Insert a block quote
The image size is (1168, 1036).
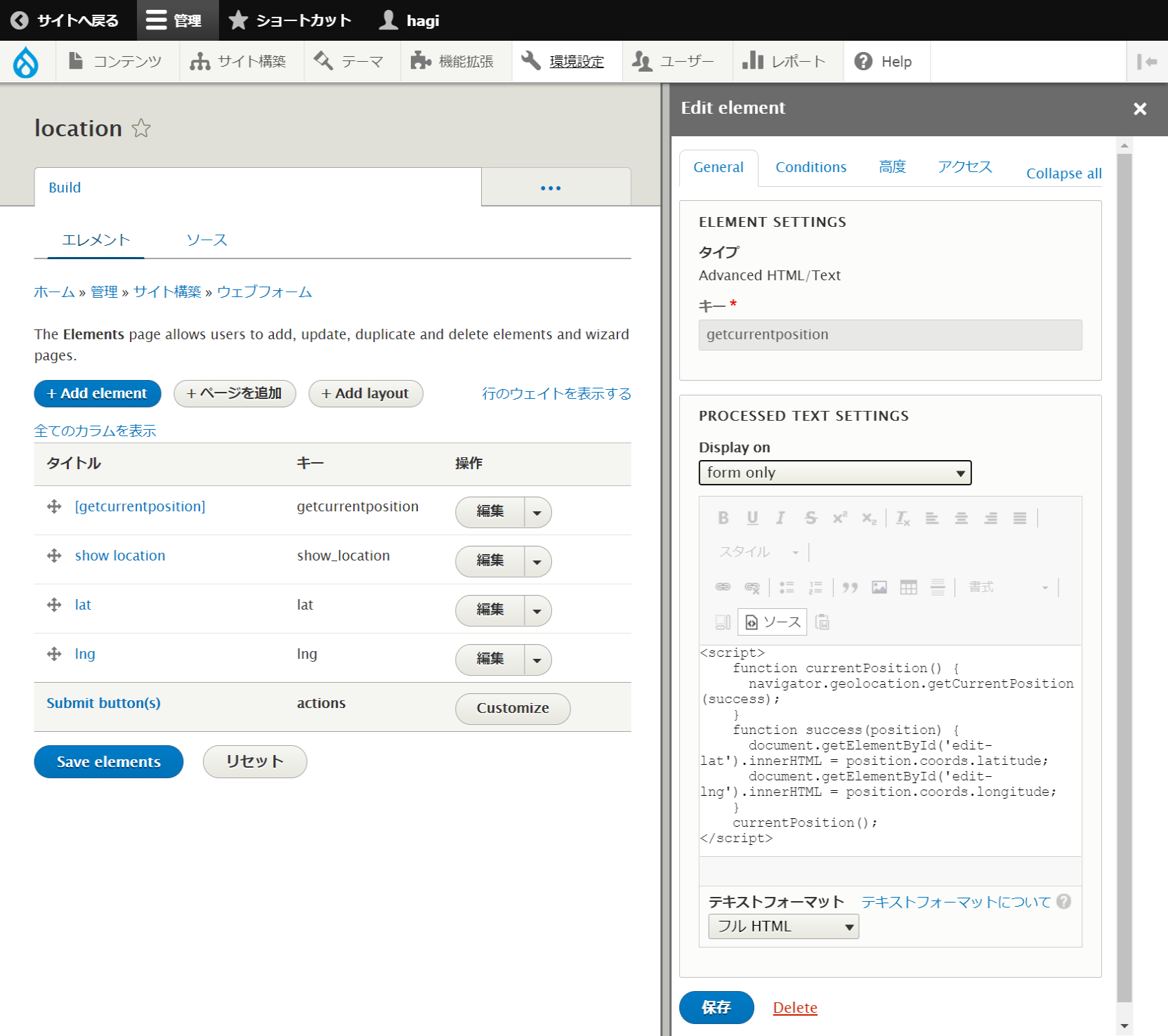point(850,587)
